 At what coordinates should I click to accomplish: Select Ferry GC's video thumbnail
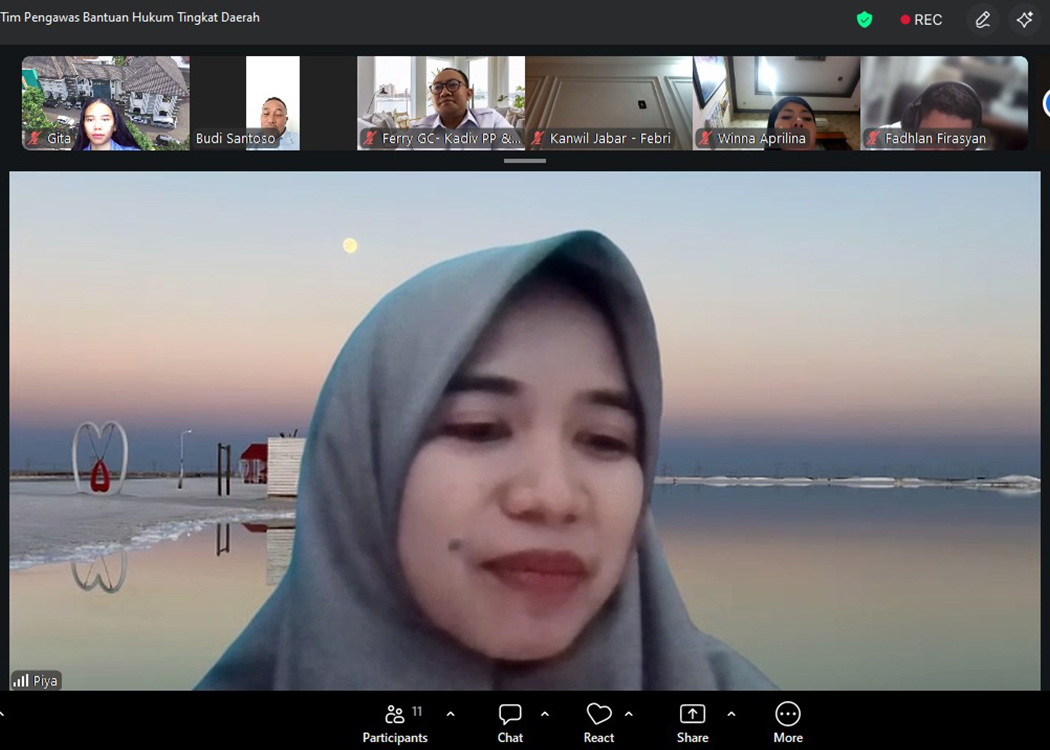(441, 103)
